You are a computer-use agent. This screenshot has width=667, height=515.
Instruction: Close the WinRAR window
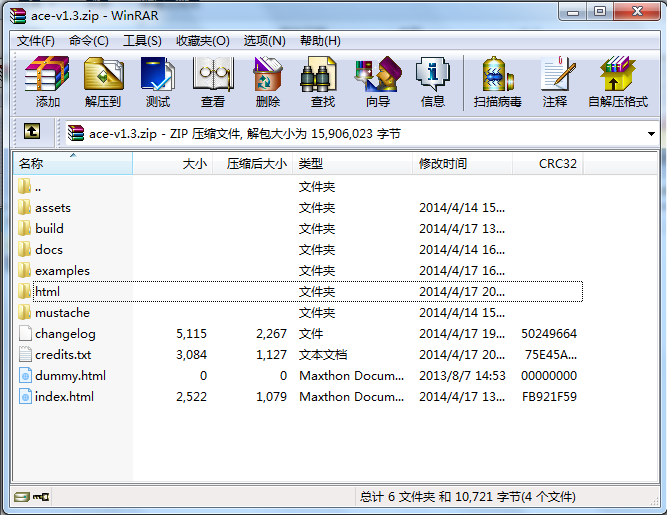pos(637,11)
